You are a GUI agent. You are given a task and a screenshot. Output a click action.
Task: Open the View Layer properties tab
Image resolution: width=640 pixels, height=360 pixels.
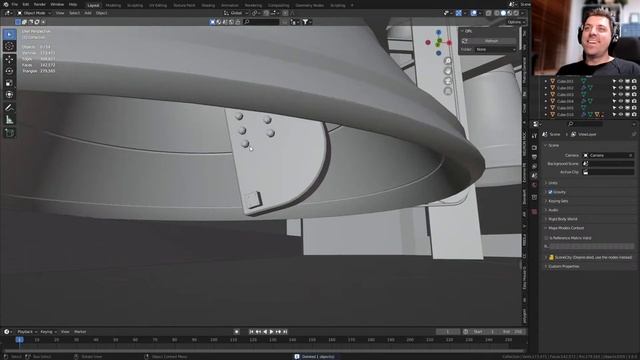click(534, 166)
